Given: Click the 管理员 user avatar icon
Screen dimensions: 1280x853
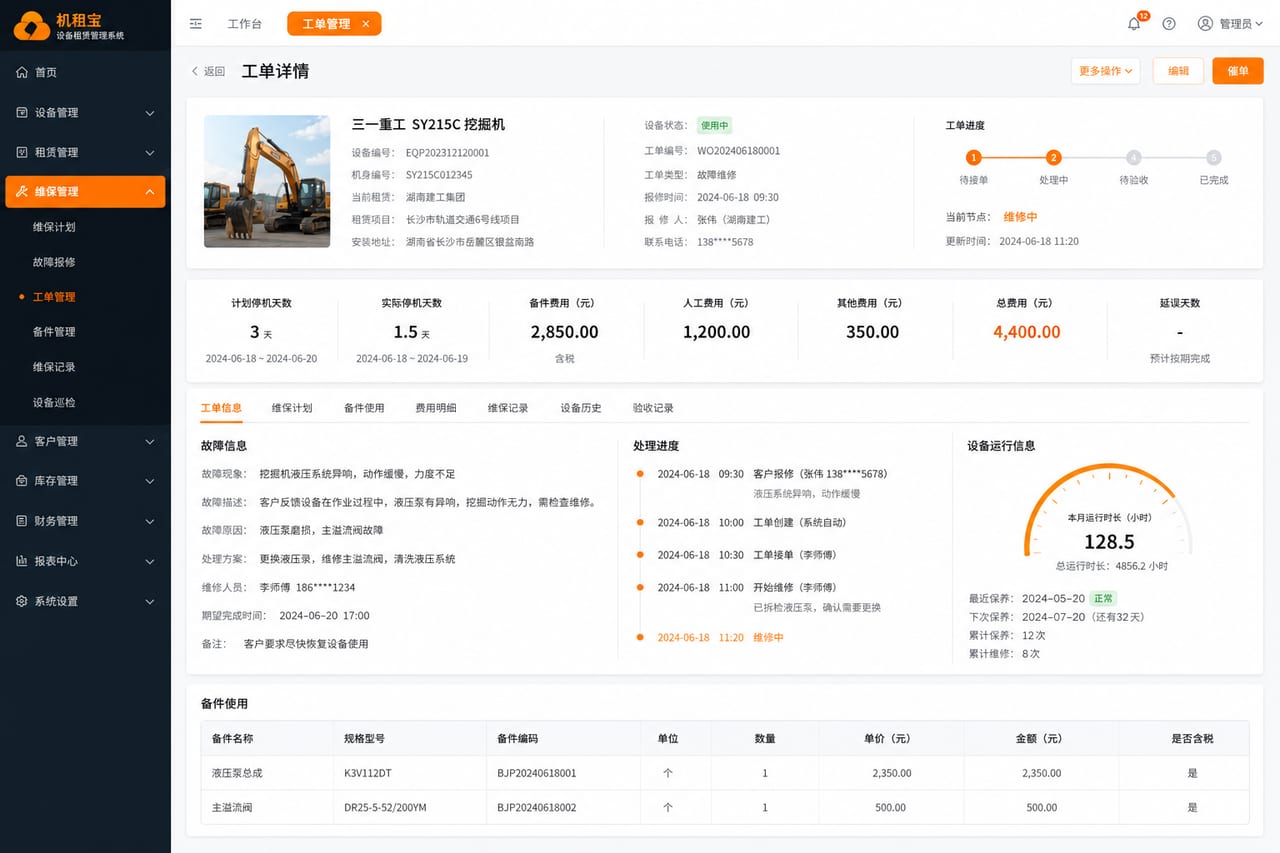Looking at the screenshot, I should pyautogui.click(x=1205, y=24).
